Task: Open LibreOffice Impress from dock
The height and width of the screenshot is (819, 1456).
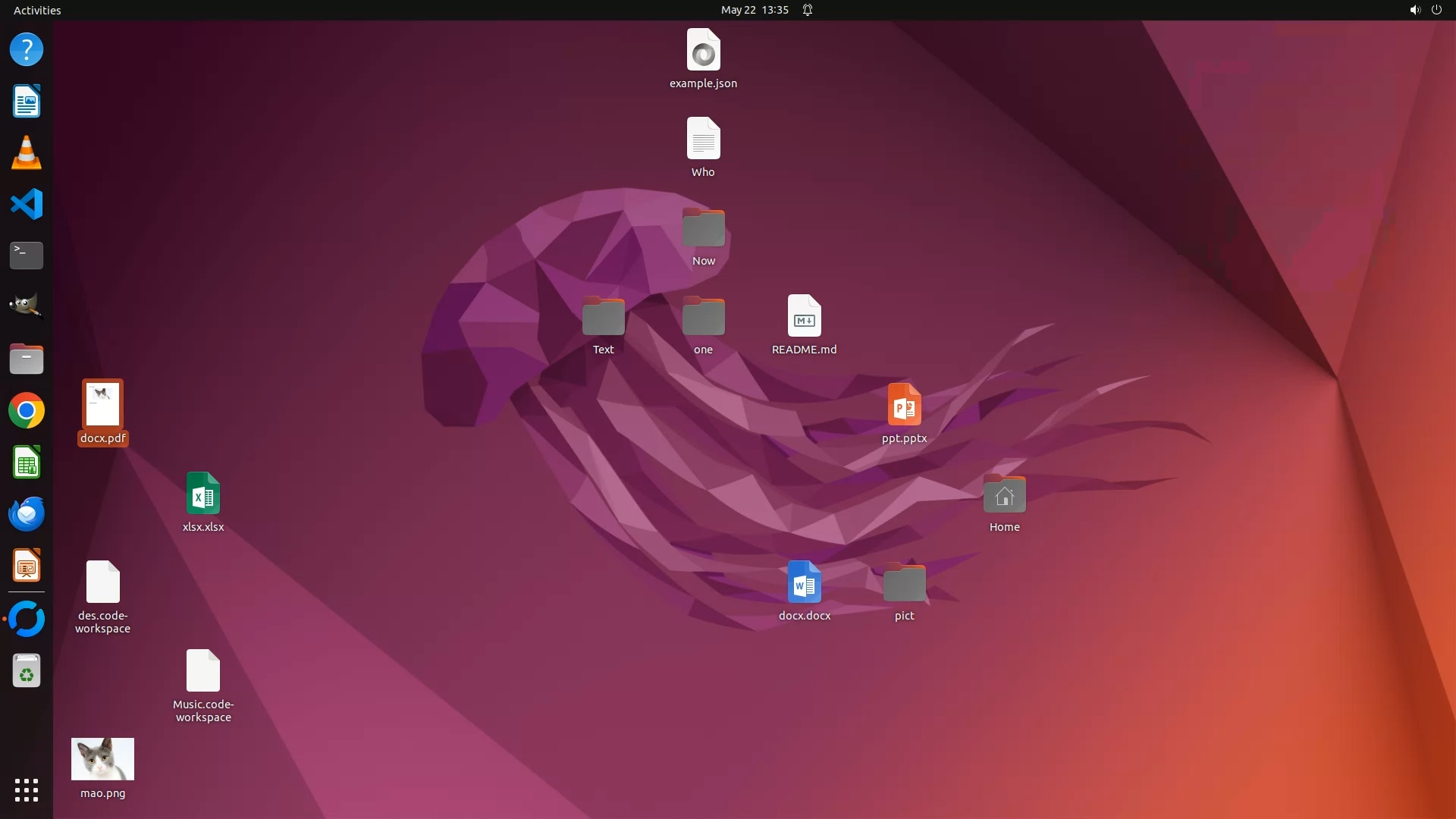Action: (27, 566)
